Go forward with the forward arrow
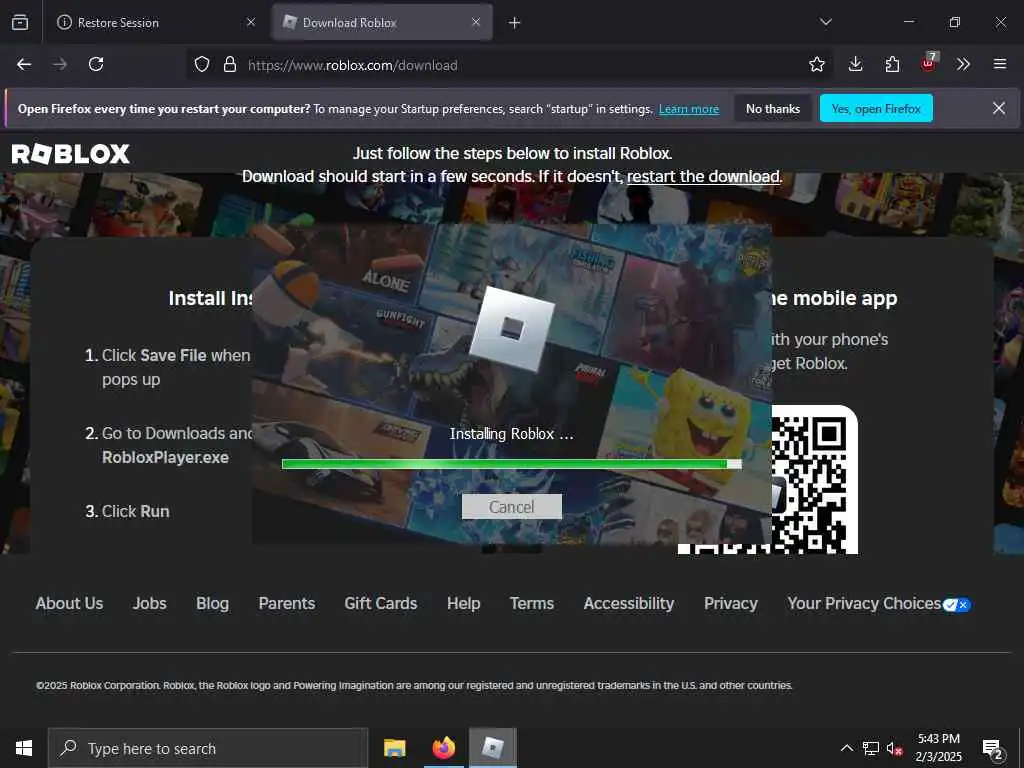 [60, 64]
